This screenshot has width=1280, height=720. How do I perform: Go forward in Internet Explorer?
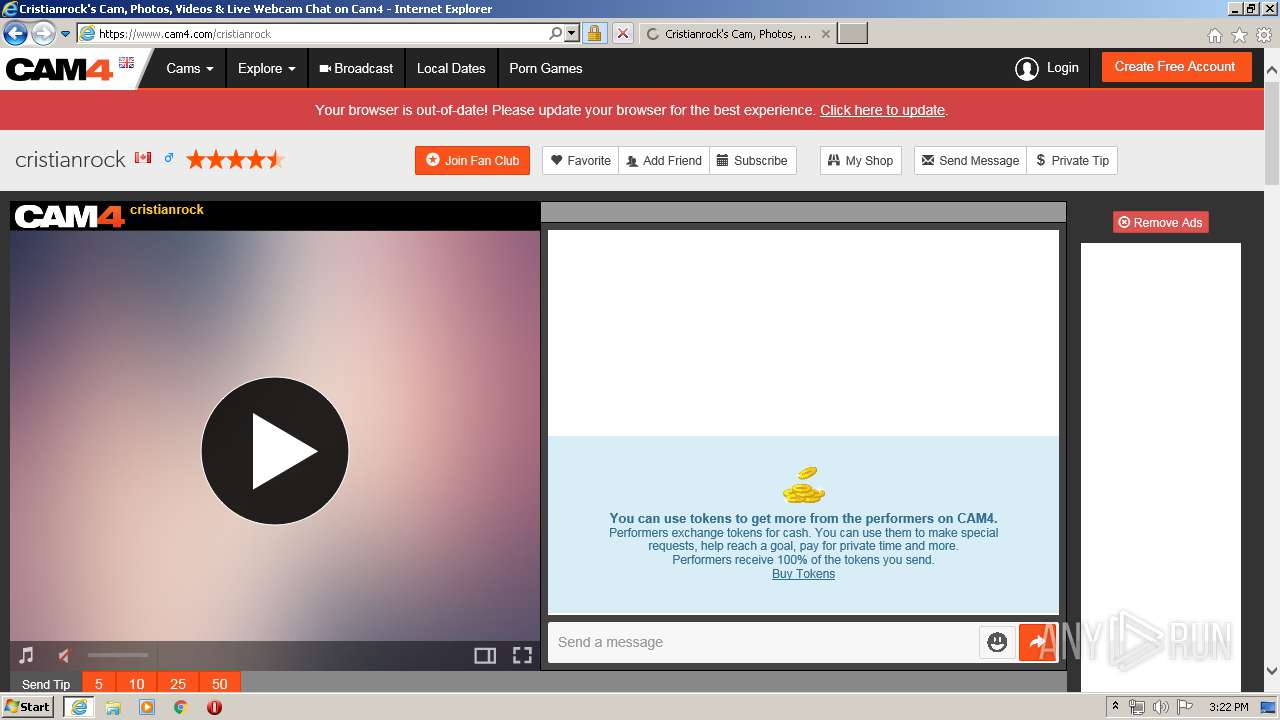43,33
